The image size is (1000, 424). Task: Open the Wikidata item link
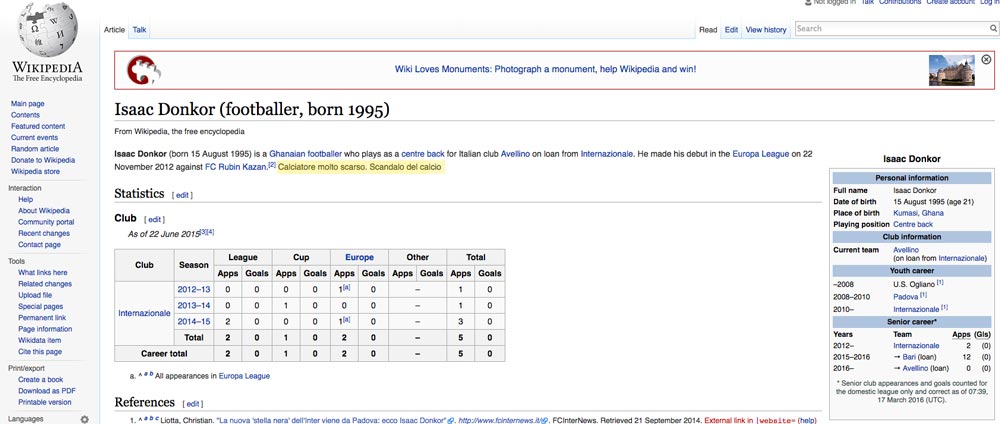(x=40, y=340)
